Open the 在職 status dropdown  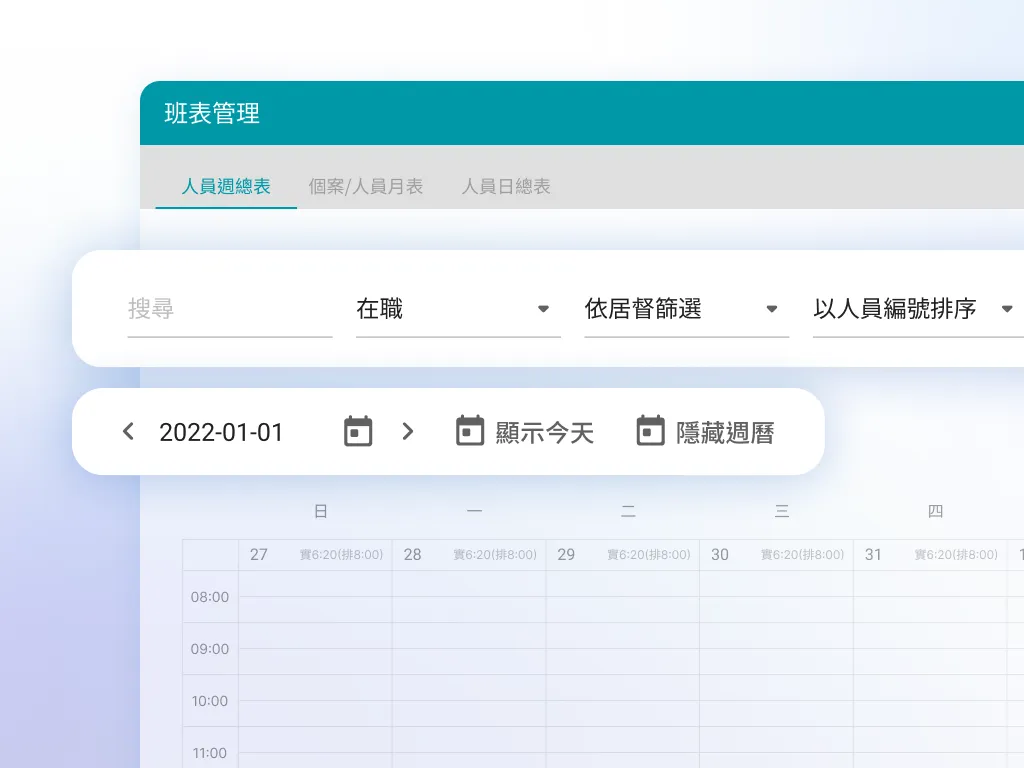coord(458,309)
